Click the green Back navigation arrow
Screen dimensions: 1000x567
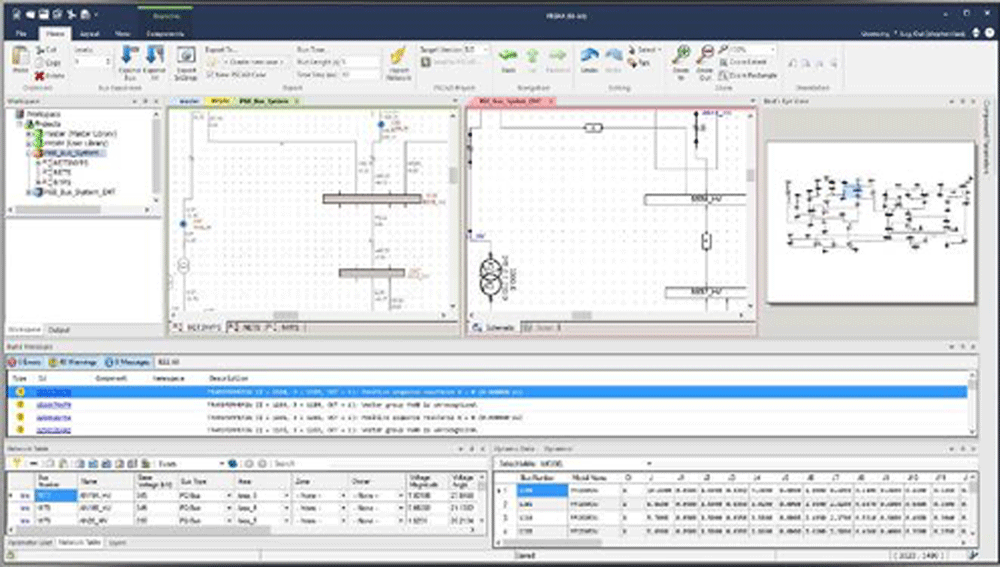tap(508, 57)
